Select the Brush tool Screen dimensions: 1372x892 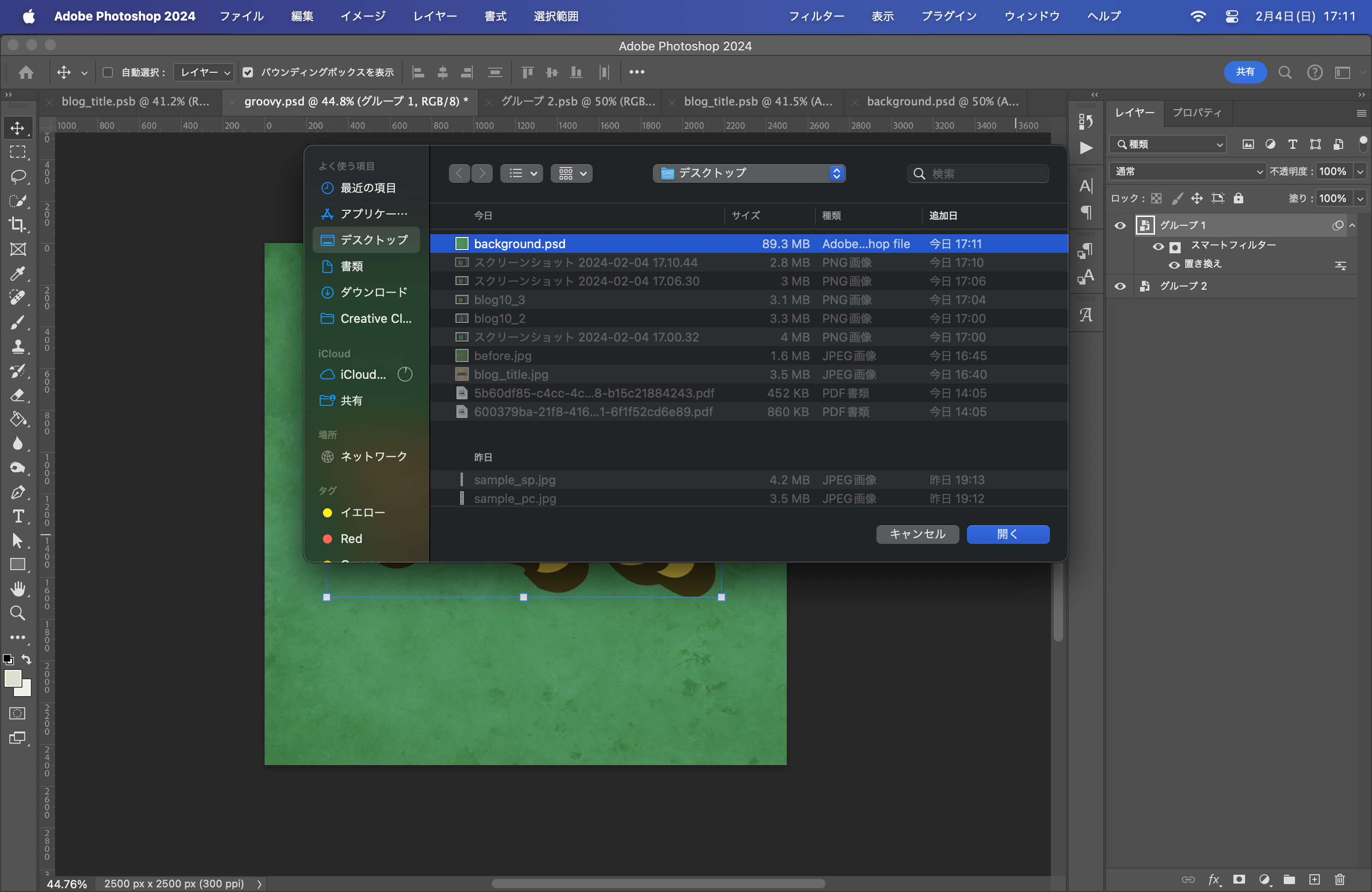point(18,322)
